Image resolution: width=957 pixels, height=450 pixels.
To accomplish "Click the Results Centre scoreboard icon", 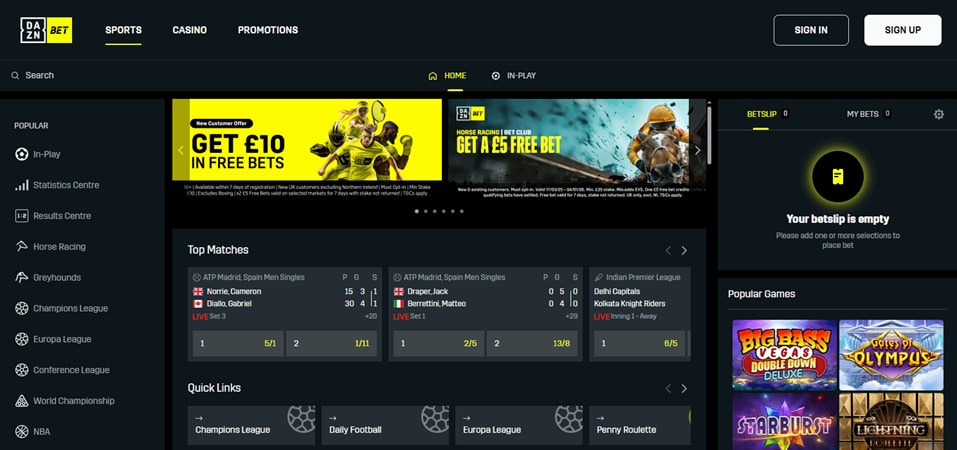I will 22,216.
